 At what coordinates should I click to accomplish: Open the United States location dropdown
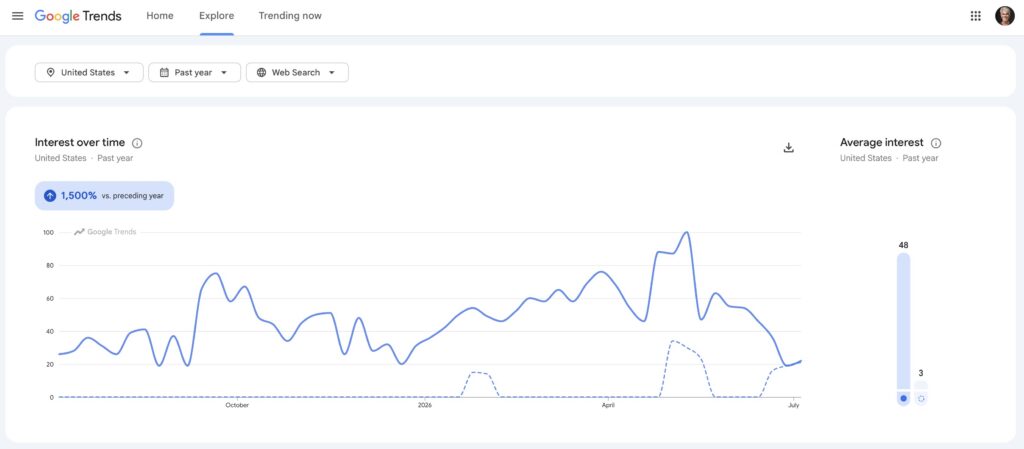coord(89,72)
